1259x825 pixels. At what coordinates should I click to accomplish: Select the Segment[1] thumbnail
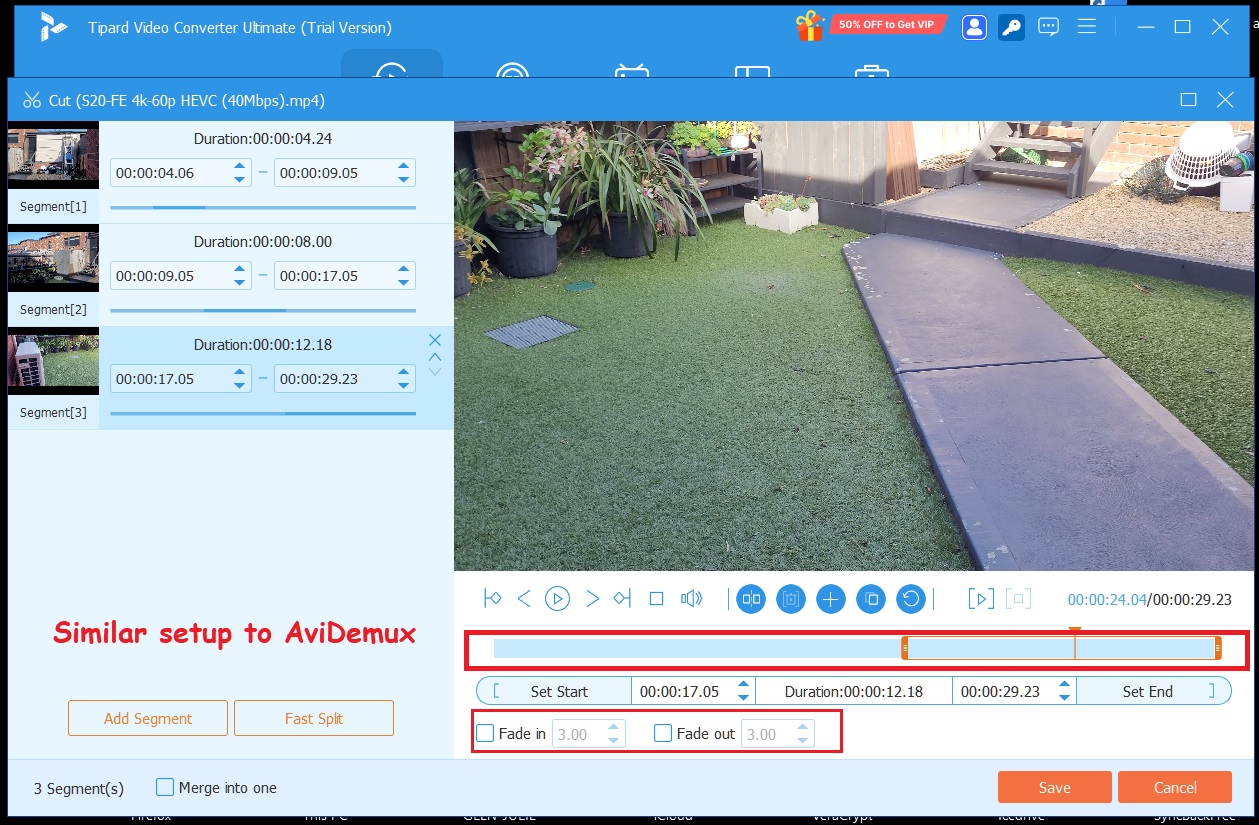53,155
